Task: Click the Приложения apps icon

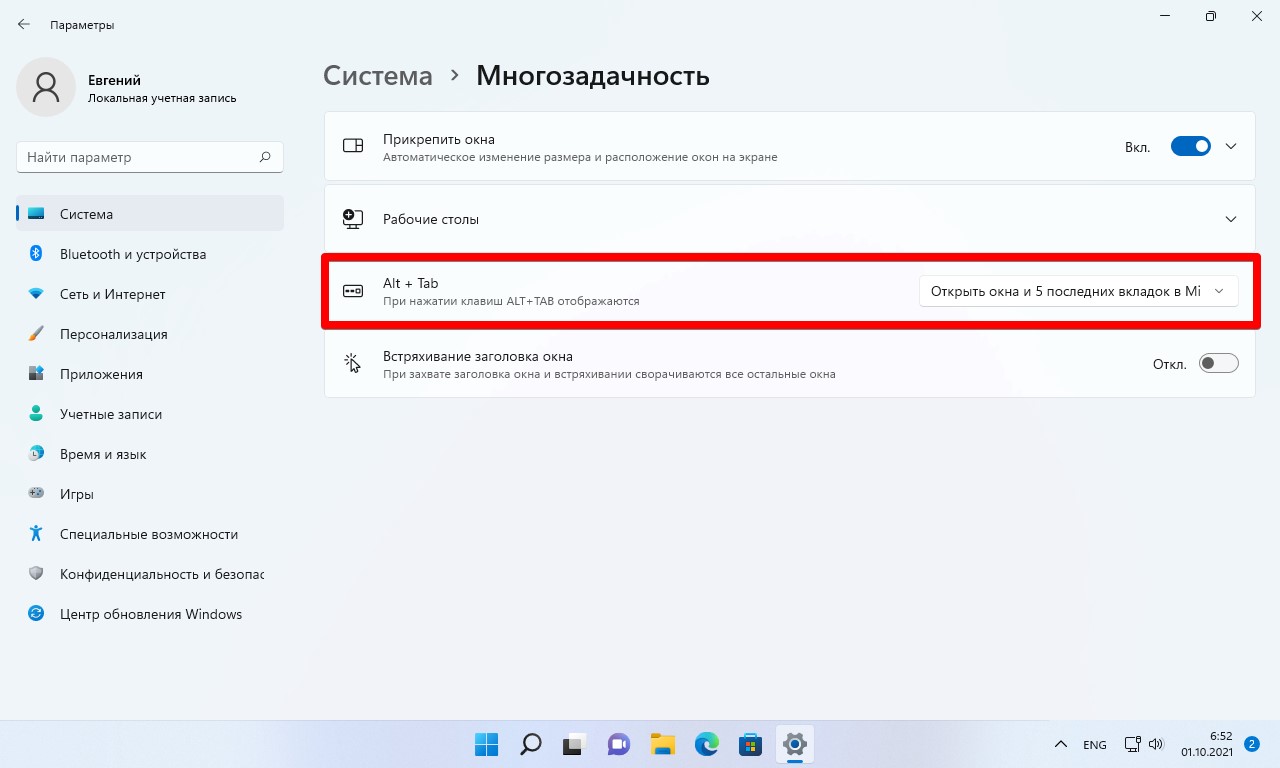Action: pyautogui.click(x=36, y=374)
